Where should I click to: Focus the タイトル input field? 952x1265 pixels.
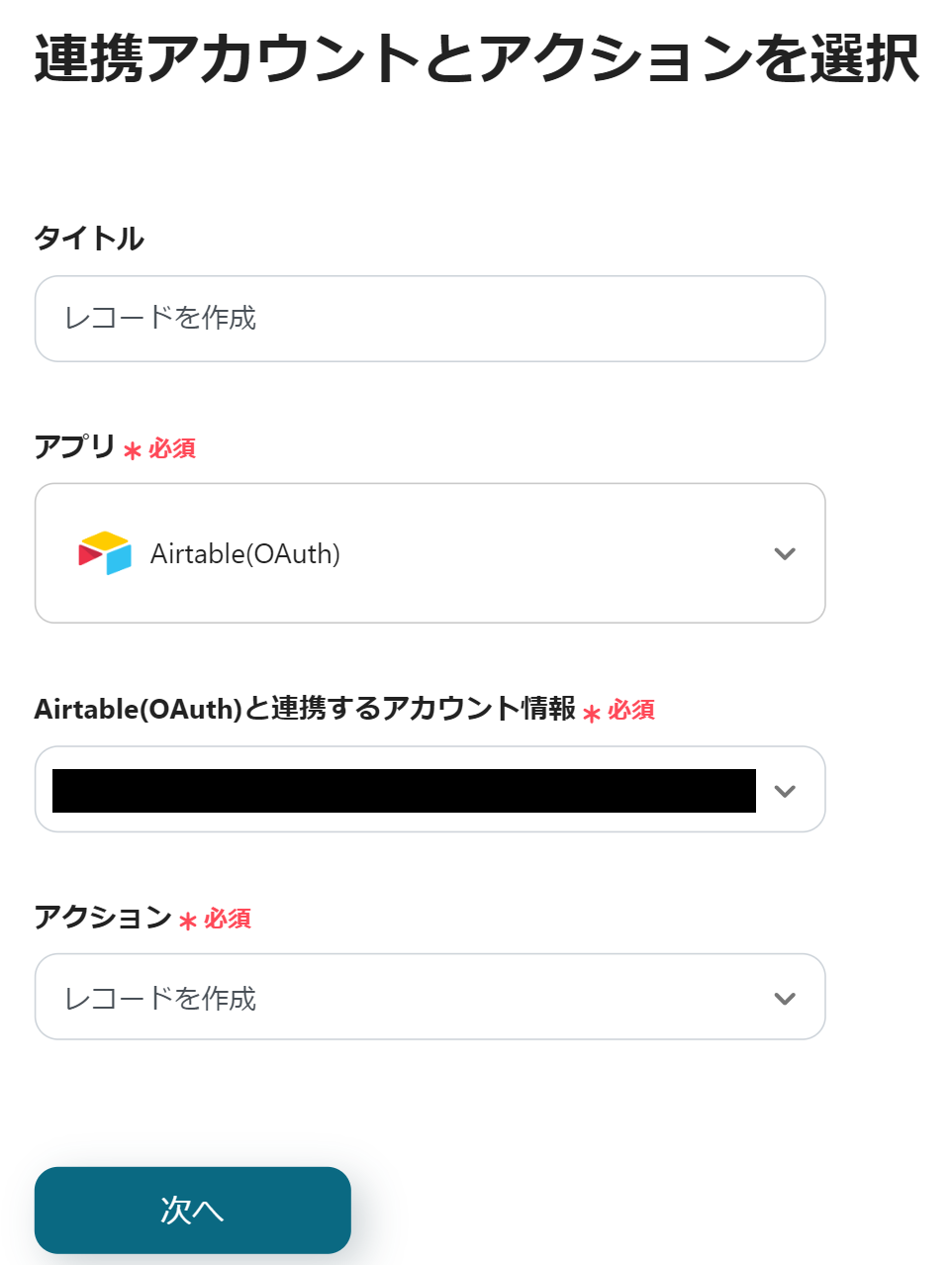pyautogui.click(x=429, y=319)
